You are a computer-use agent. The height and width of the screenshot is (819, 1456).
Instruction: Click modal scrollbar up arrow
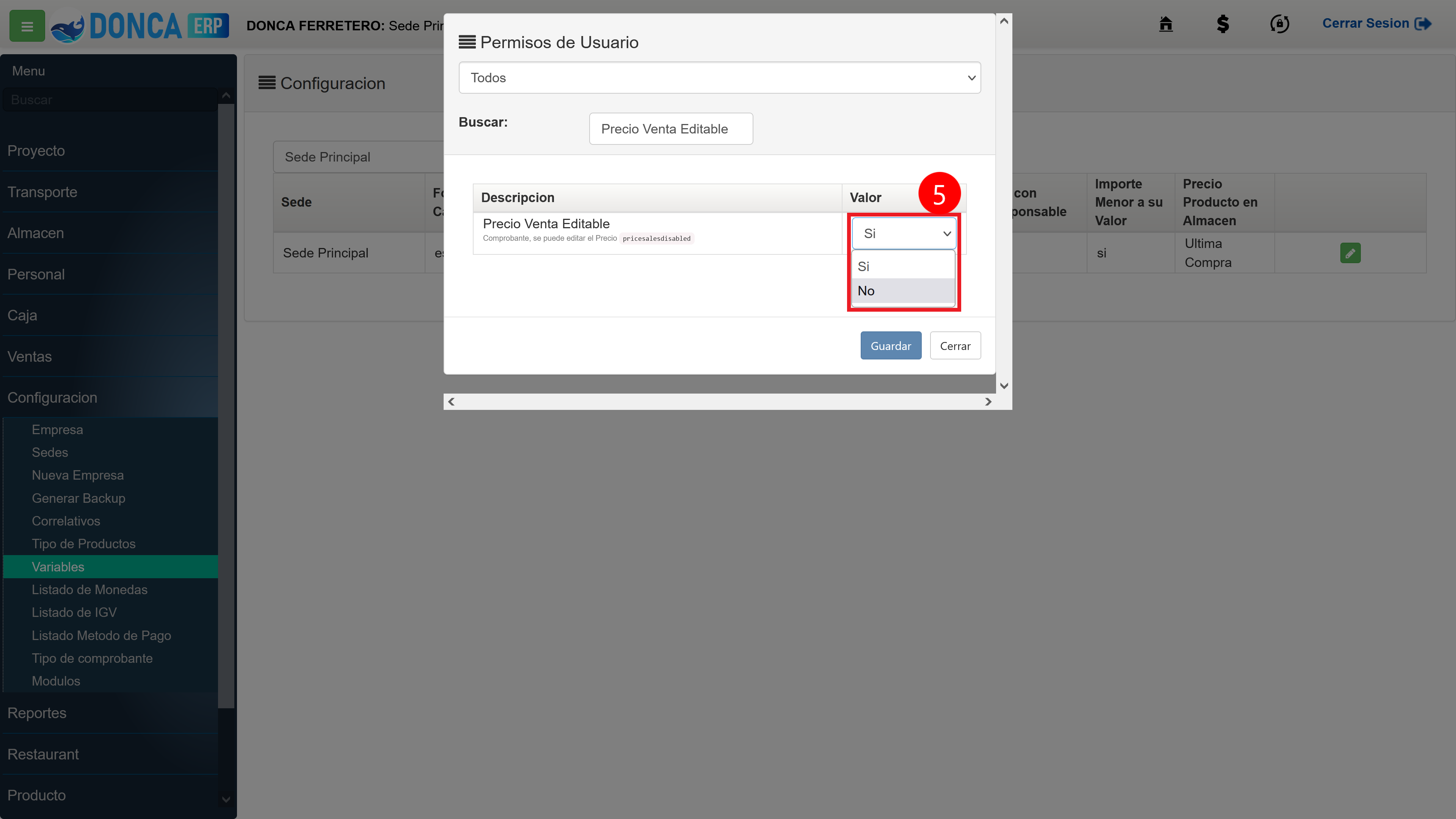[x=1004, y=22]
